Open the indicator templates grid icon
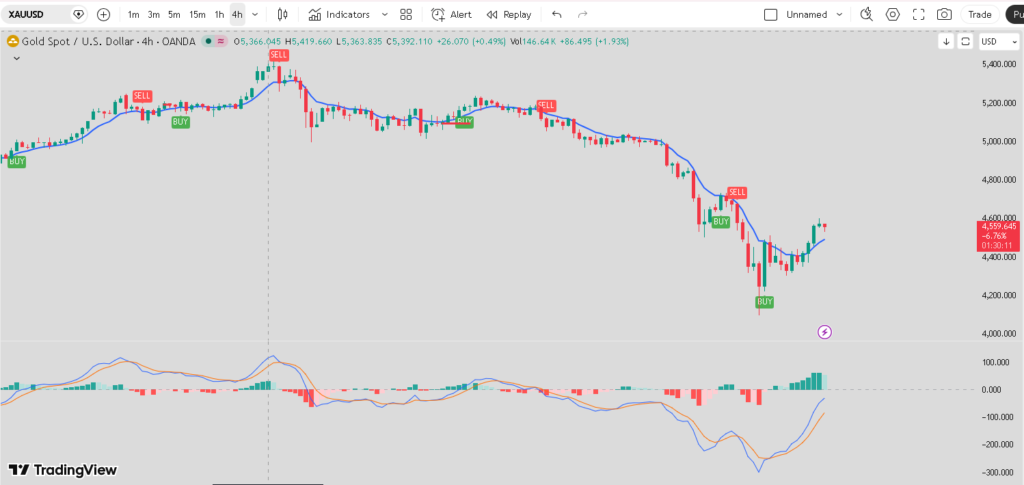This screenshot has height=485, width=1024. 405,15
